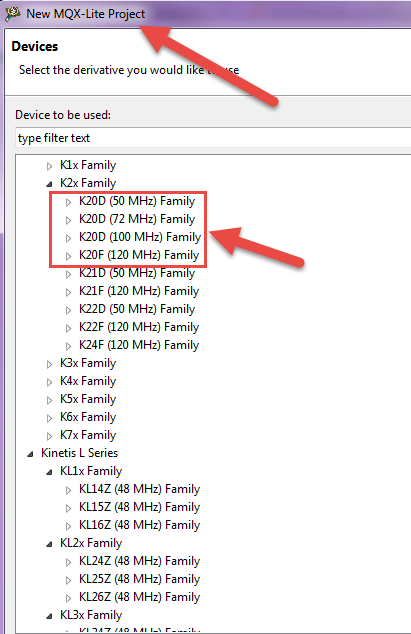
Task: Select 'KL25Z (48 MHz) Family' row
Action: [140, 579]
